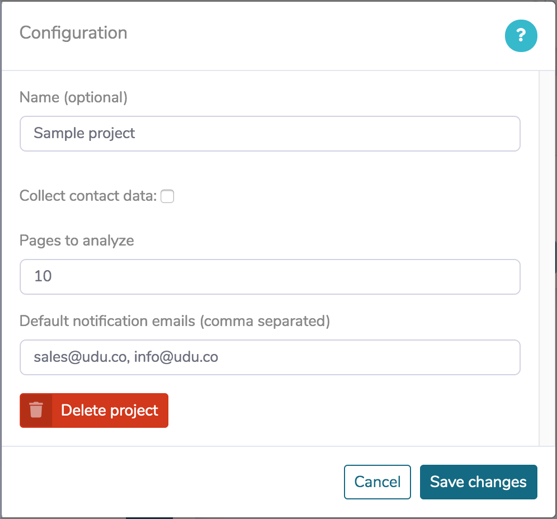Click the Save changes button
Viewport: 557px width, 519px height.
[x=478, y=482]
